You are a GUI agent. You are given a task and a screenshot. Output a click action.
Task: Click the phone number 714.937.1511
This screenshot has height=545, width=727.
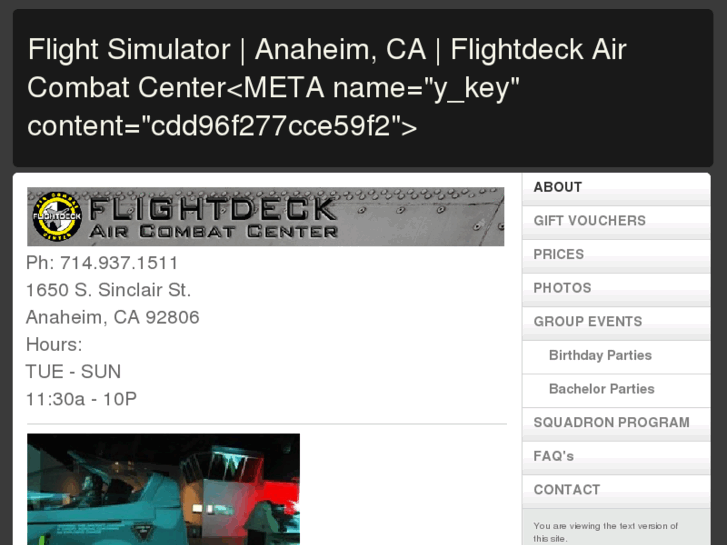(119, 263)
